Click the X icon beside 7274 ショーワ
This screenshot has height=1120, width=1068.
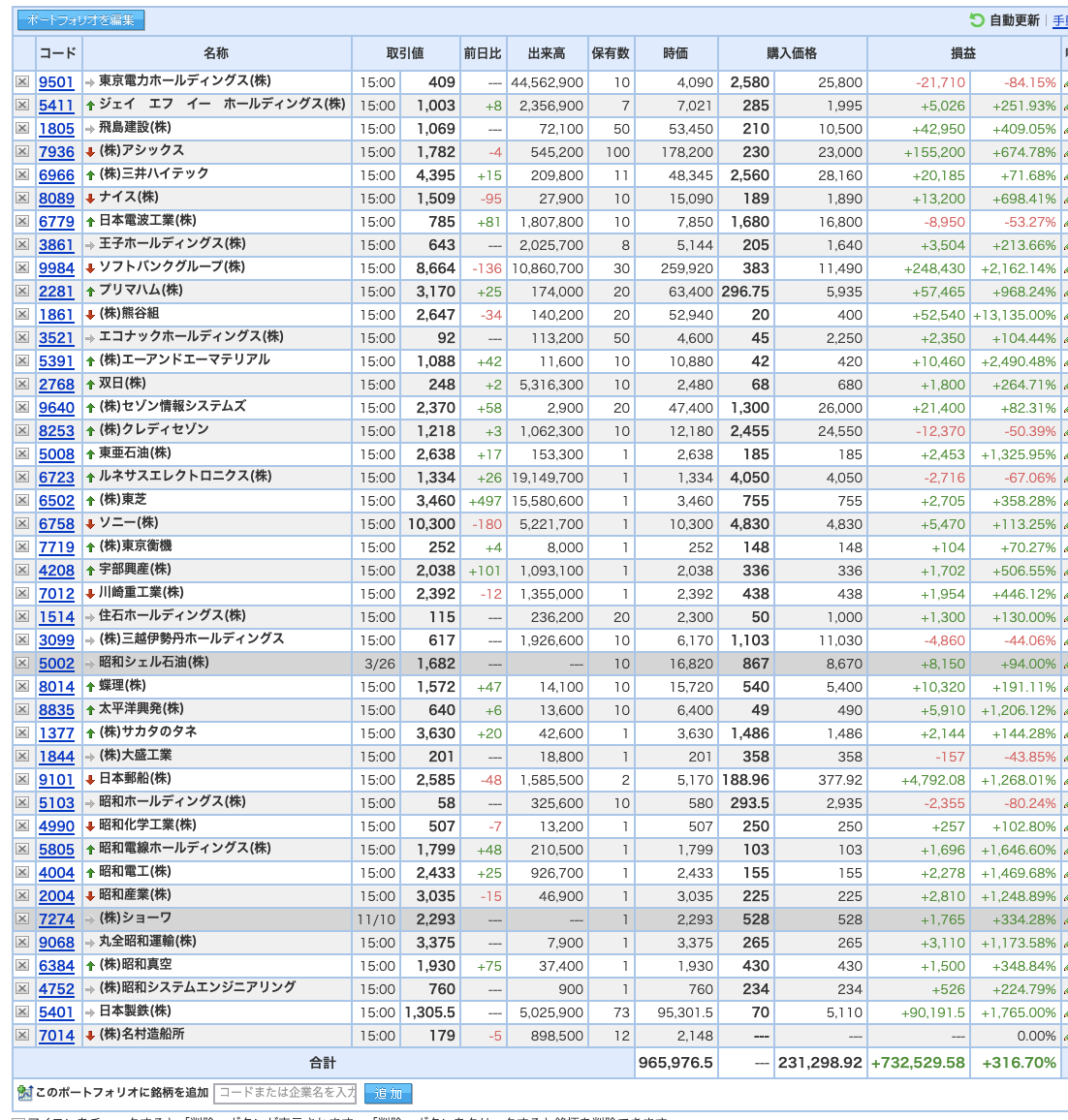22,919
